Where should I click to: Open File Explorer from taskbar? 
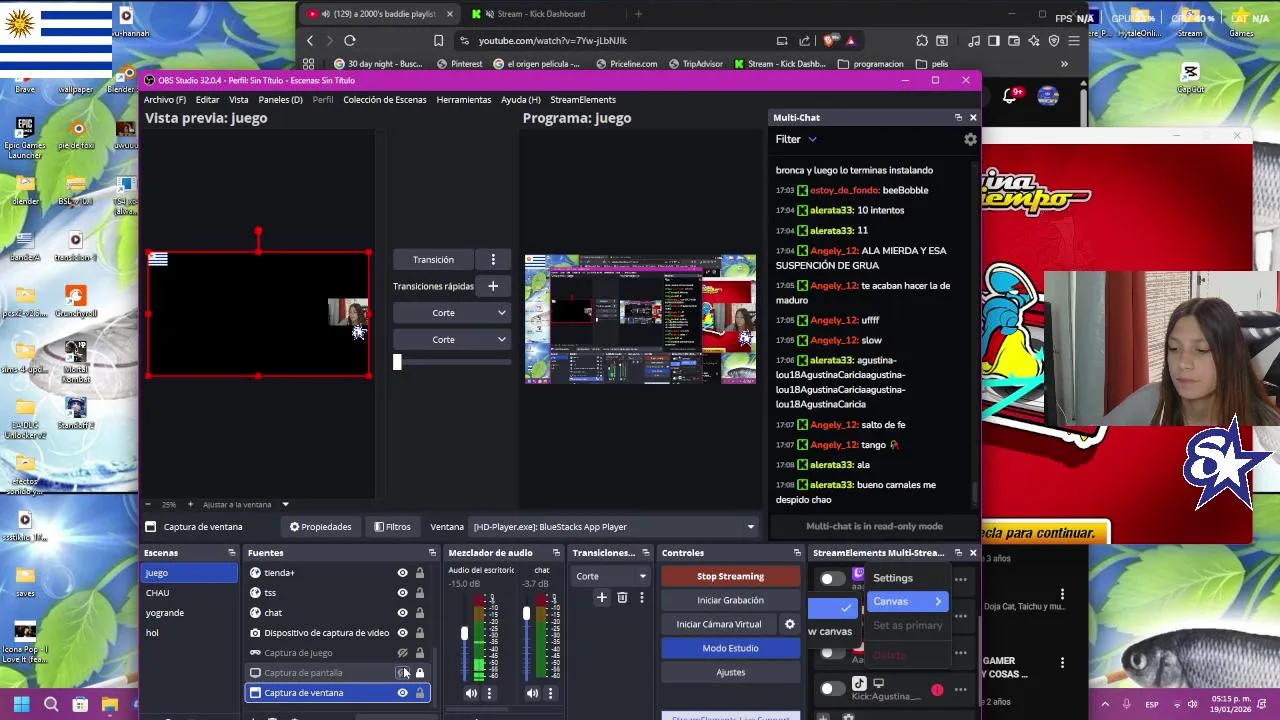click(109, 704)
